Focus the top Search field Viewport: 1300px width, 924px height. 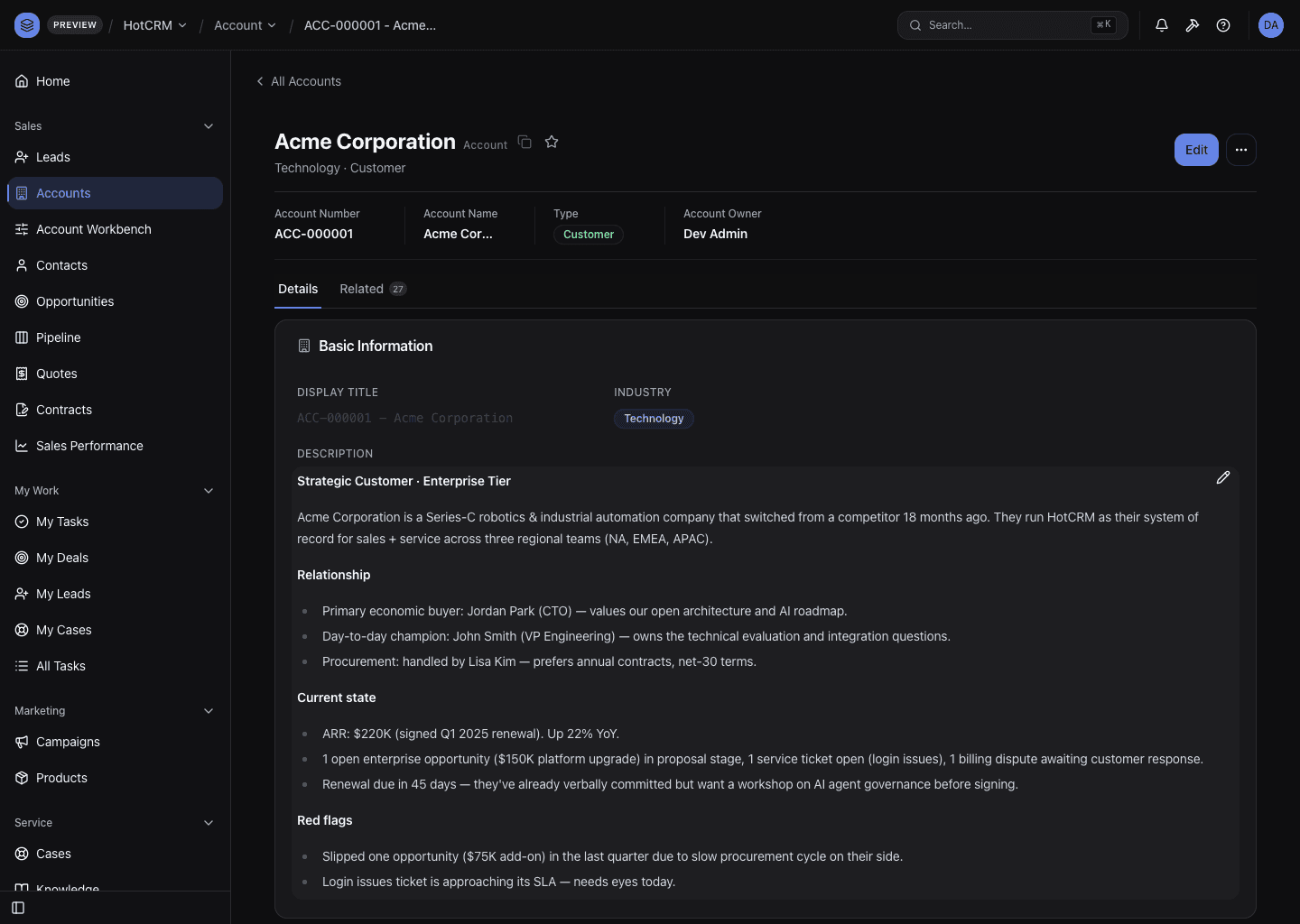click(1013, 25)
